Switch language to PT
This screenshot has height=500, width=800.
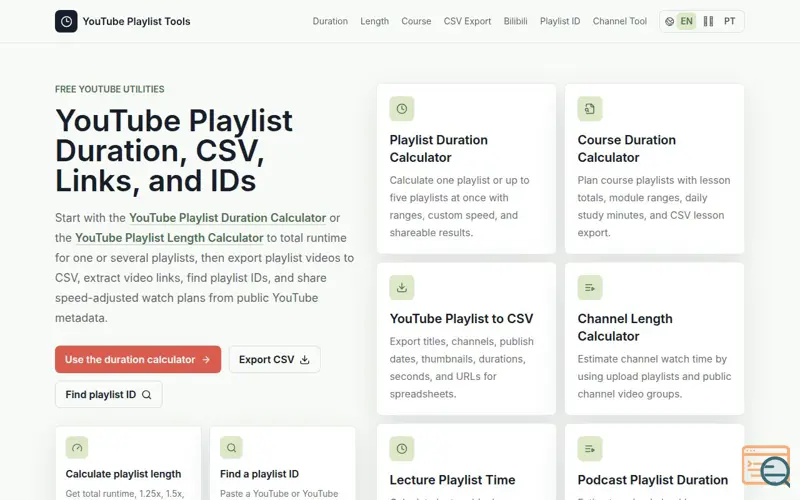(x=730, y=21)
